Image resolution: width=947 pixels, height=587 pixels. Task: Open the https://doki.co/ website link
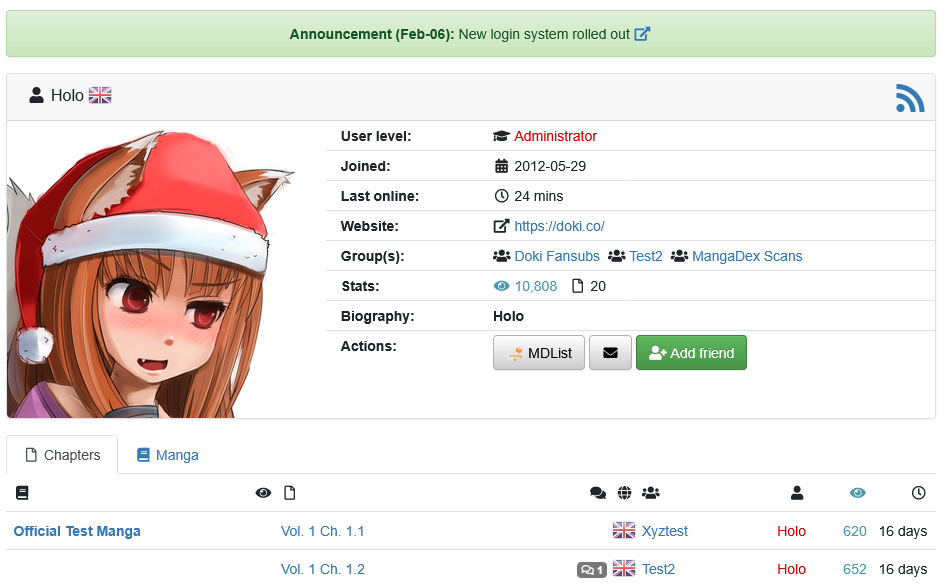click(x=559, y=226)
